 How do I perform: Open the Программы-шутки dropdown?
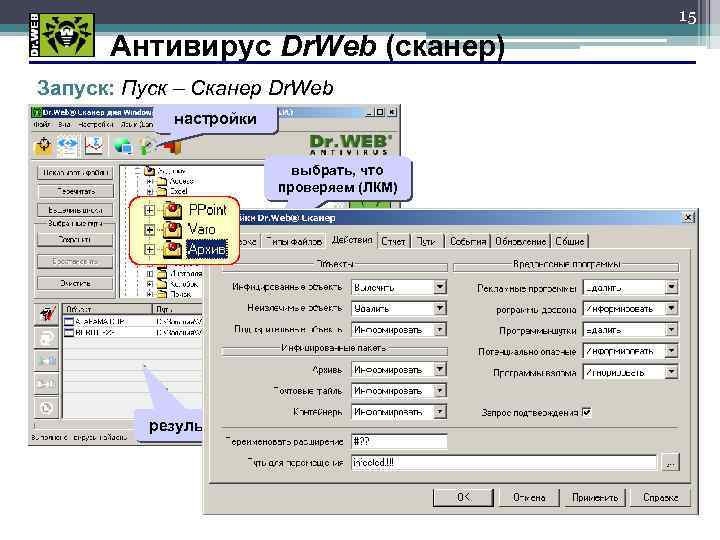tap(671, 329)
